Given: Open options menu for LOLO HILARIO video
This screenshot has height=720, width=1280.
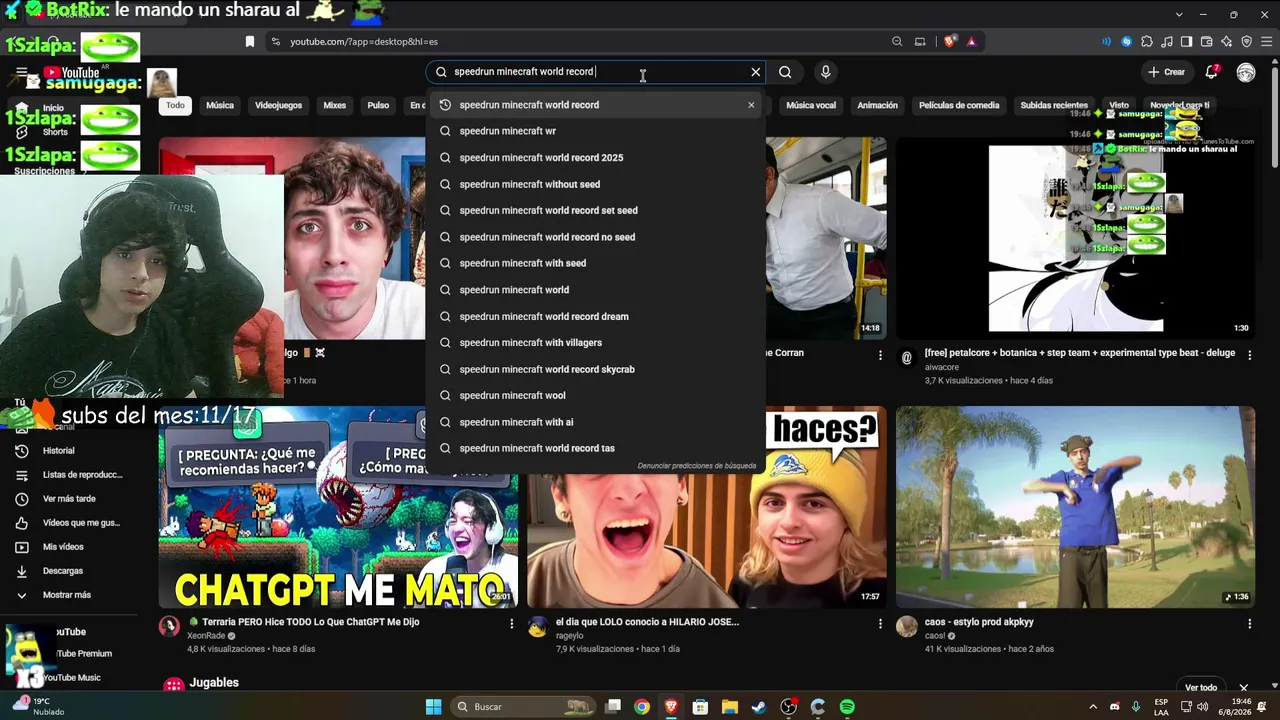Looking at the screenshot, I should [x=880, y=624].
